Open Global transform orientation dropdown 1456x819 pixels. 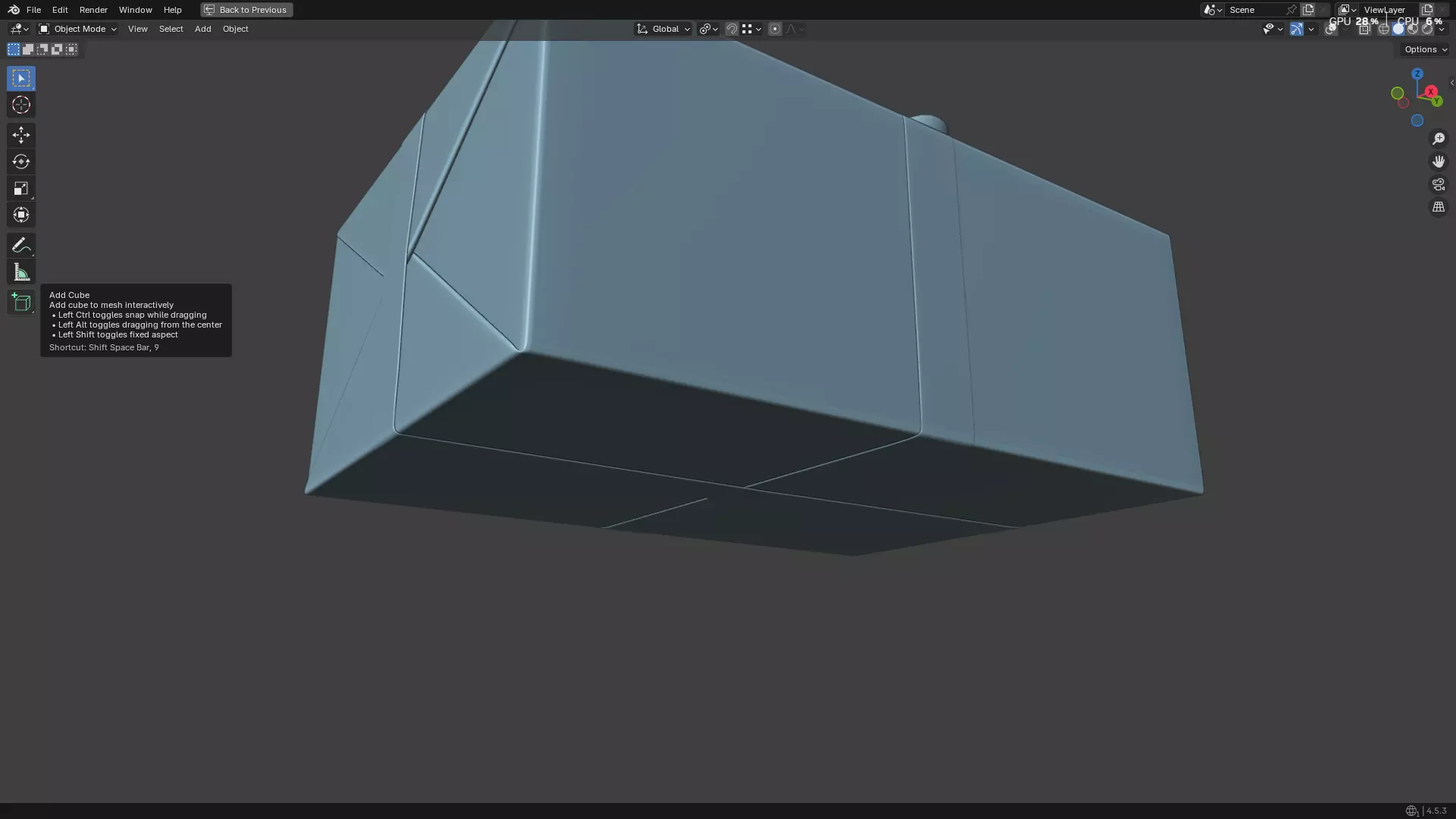[663, 29]
